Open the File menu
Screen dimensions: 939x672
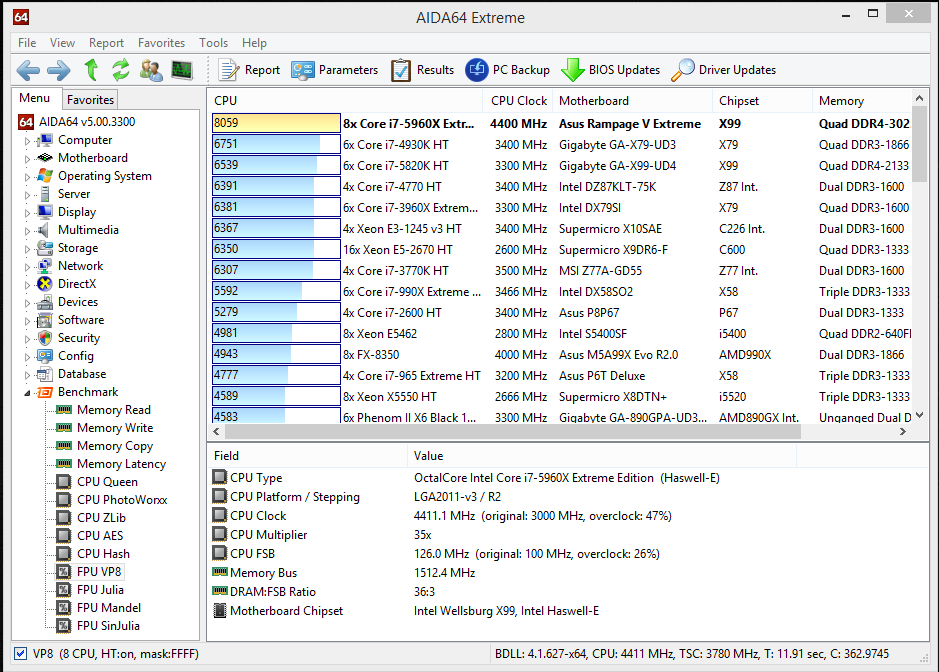[x=27, y=43]
